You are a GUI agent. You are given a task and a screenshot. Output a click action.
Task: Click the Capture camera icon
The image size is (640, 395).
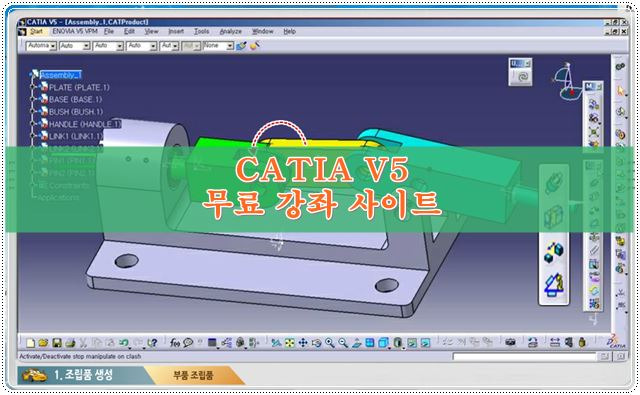(x=510, y=343)
